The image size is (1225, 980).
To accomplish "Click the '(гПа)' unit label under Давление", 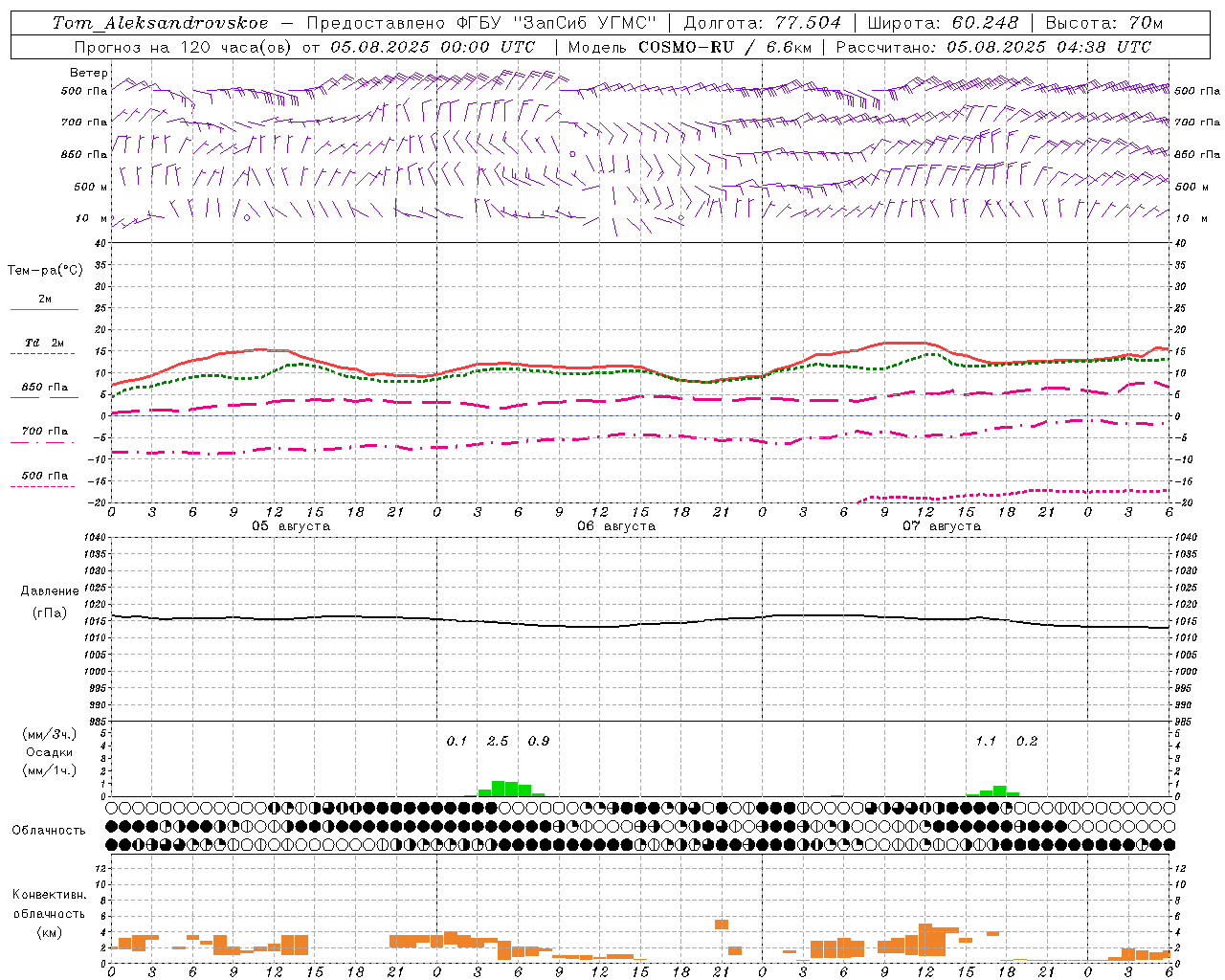I will pos(50,613).
